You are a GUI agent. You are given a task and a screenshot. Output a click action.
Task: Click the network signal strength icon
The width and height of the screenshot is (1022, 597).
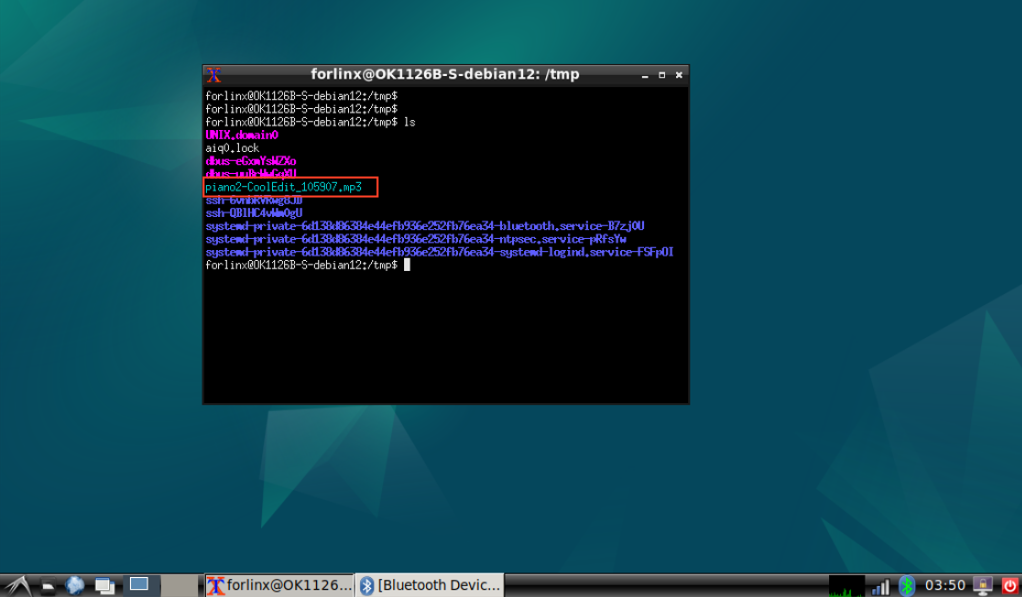click(x=881, y=586)
